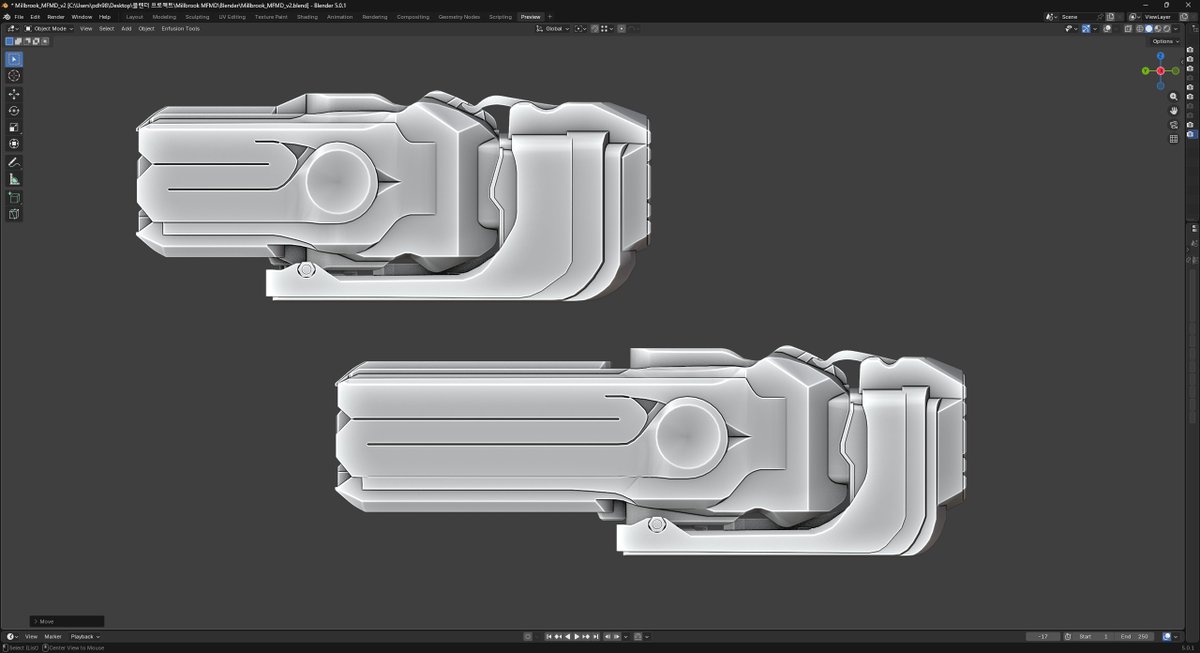This screenshot has height=653, width=1200.
Task: Play the animation forward
Action: tap(576, 637)
